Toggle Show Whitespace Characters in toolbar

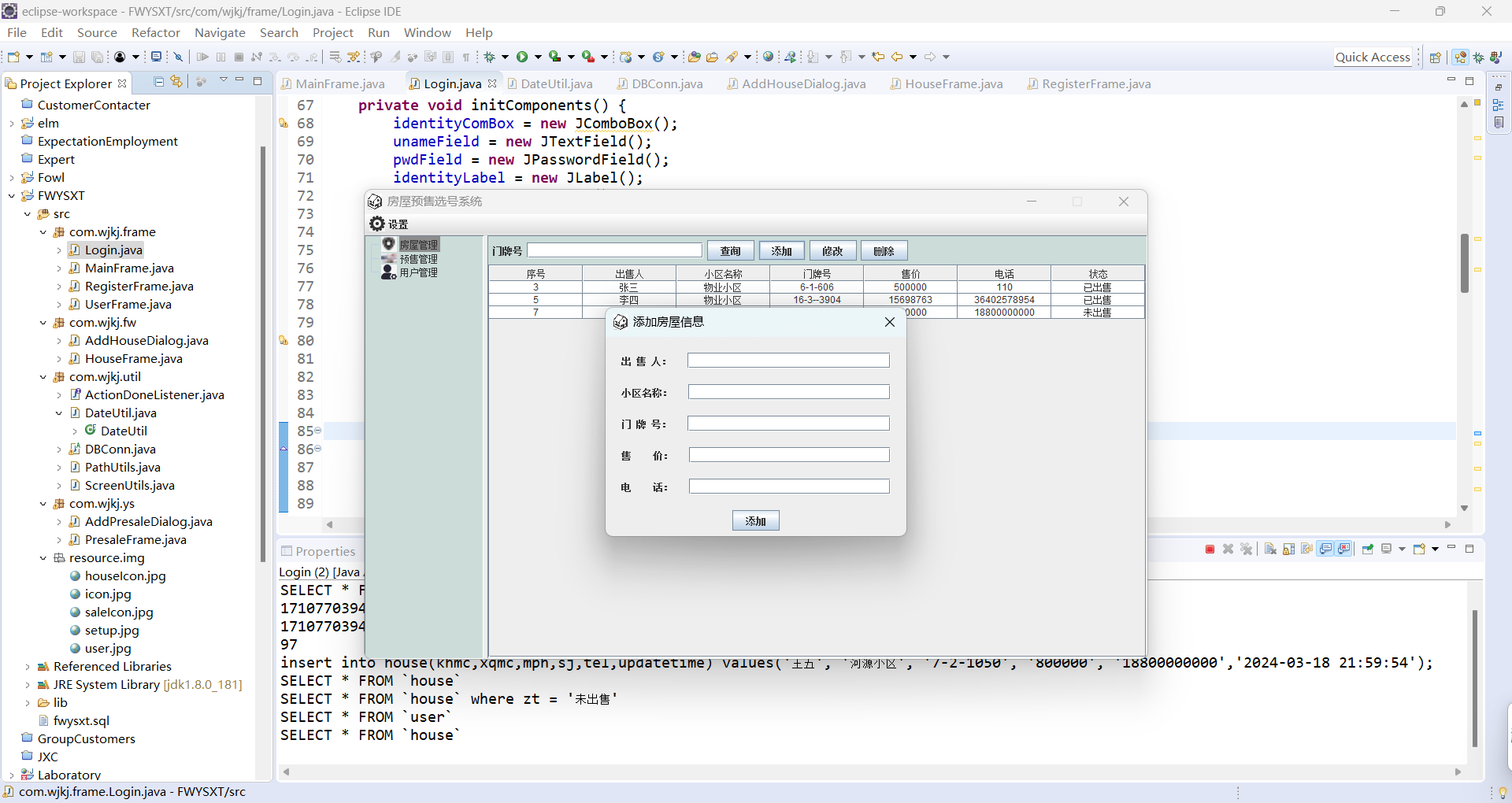466,57
